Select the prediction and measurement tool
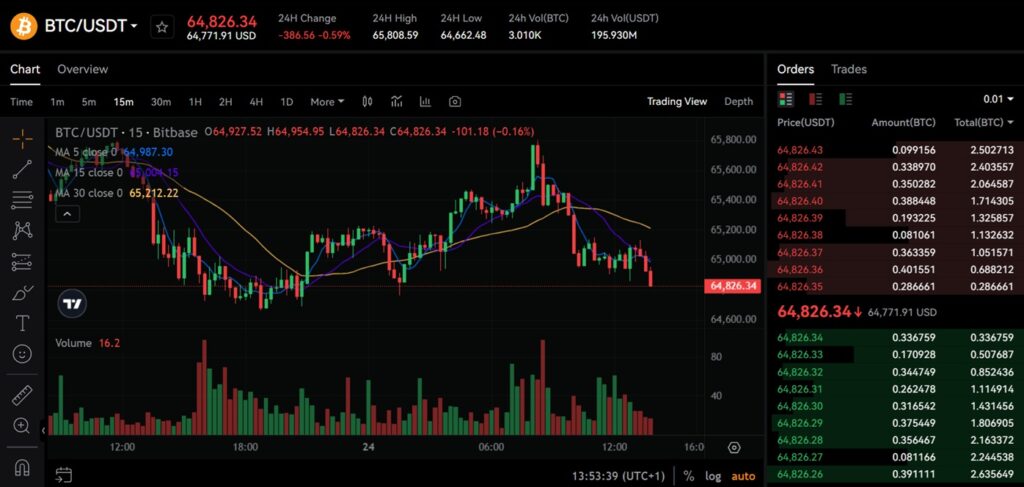This screenshot has height=487, width=1024. [22, 262]
